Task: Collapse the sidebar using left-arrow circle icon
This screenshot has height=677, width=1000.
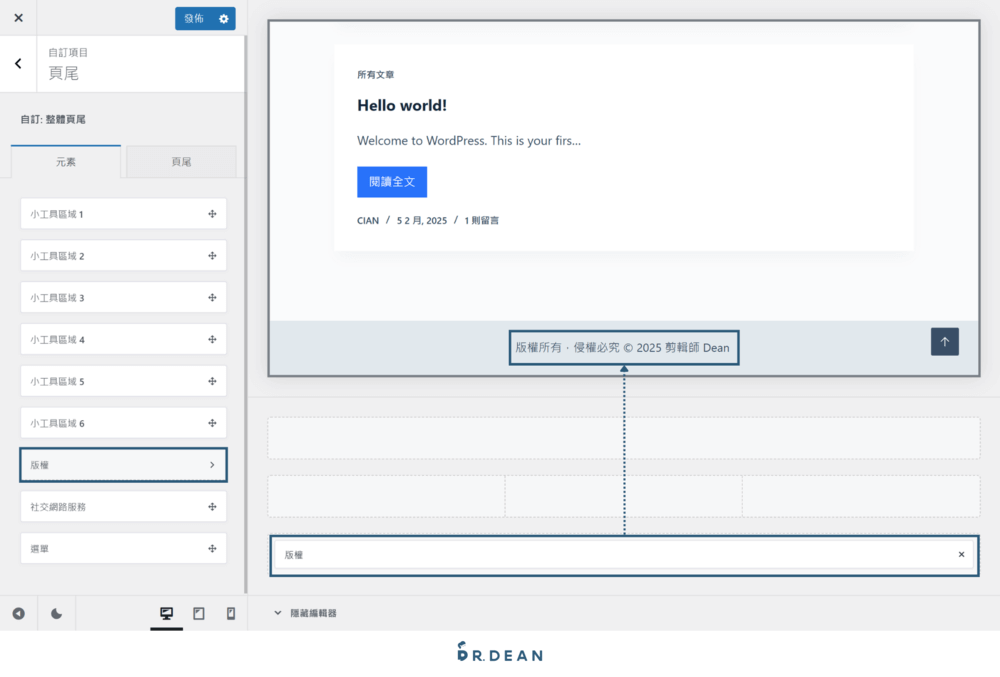Action: [x=18, y=613]
